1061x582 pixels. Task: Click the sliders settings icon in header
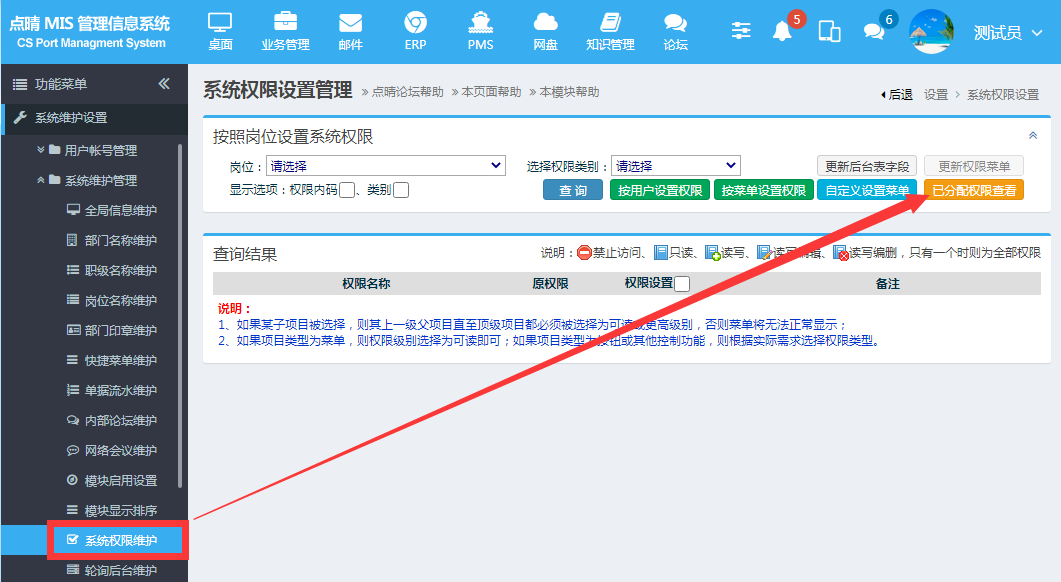pyautogui.click(x=741, y=30)
